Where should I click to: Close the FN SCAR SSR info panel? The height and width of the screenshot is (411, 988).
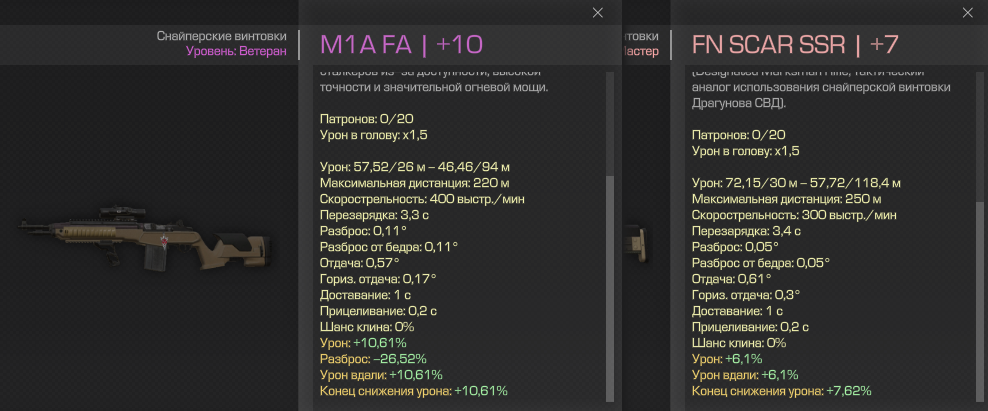coord(968,13)
